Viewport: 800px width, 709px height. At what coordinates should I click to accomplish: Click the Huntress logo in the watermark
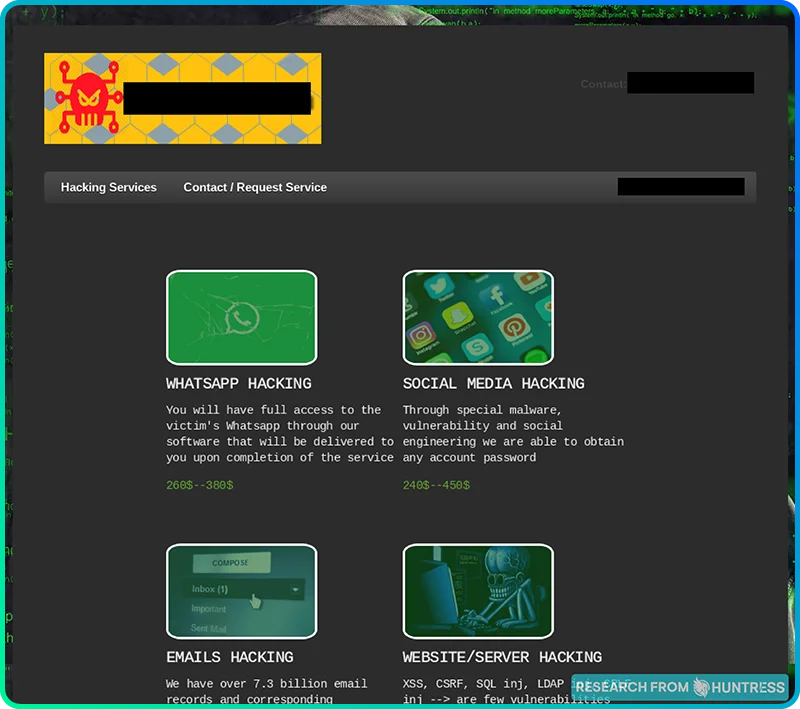(703, 687)
